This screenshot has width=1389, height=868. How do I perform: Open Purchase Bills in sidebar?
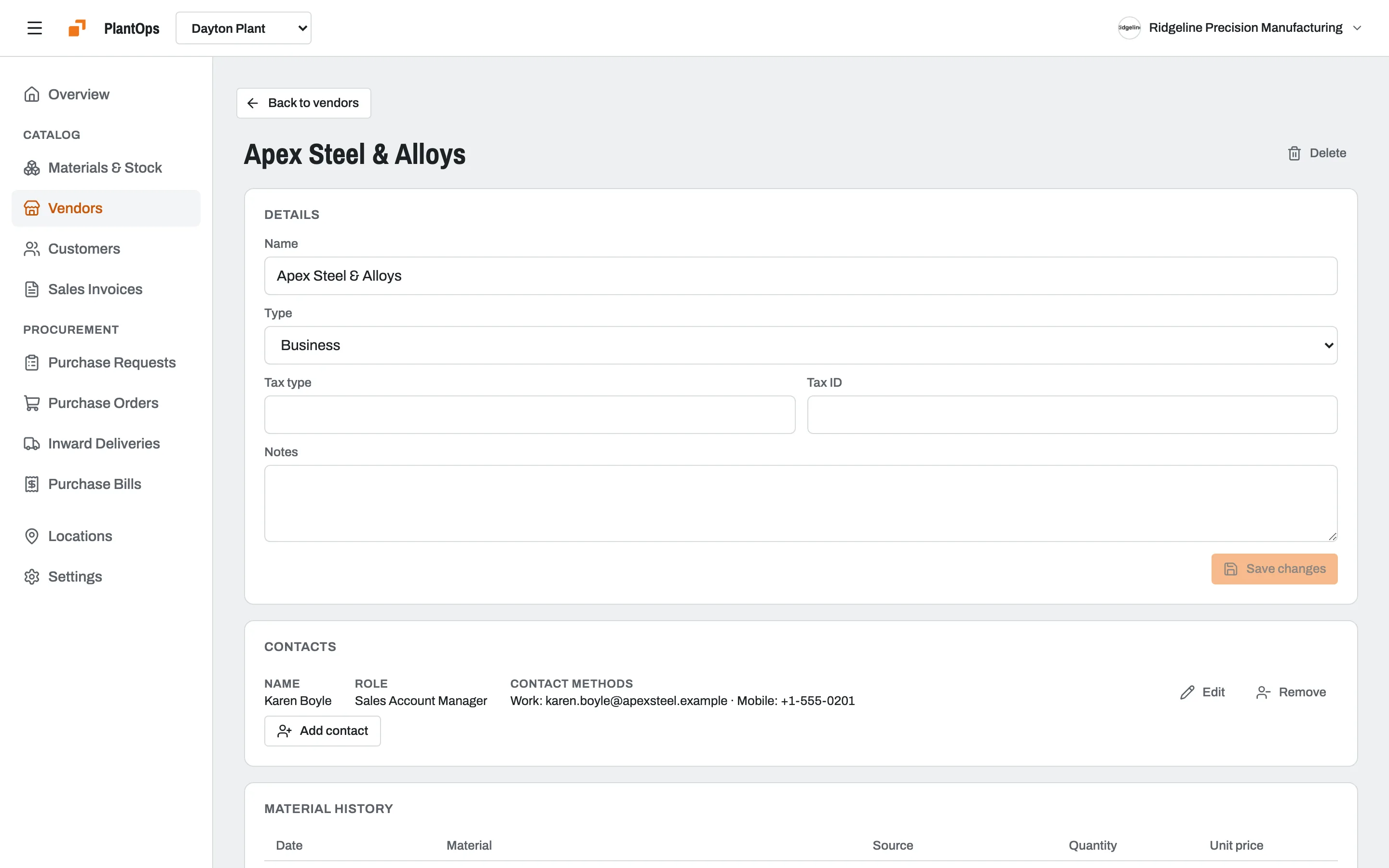click(106, 484)
